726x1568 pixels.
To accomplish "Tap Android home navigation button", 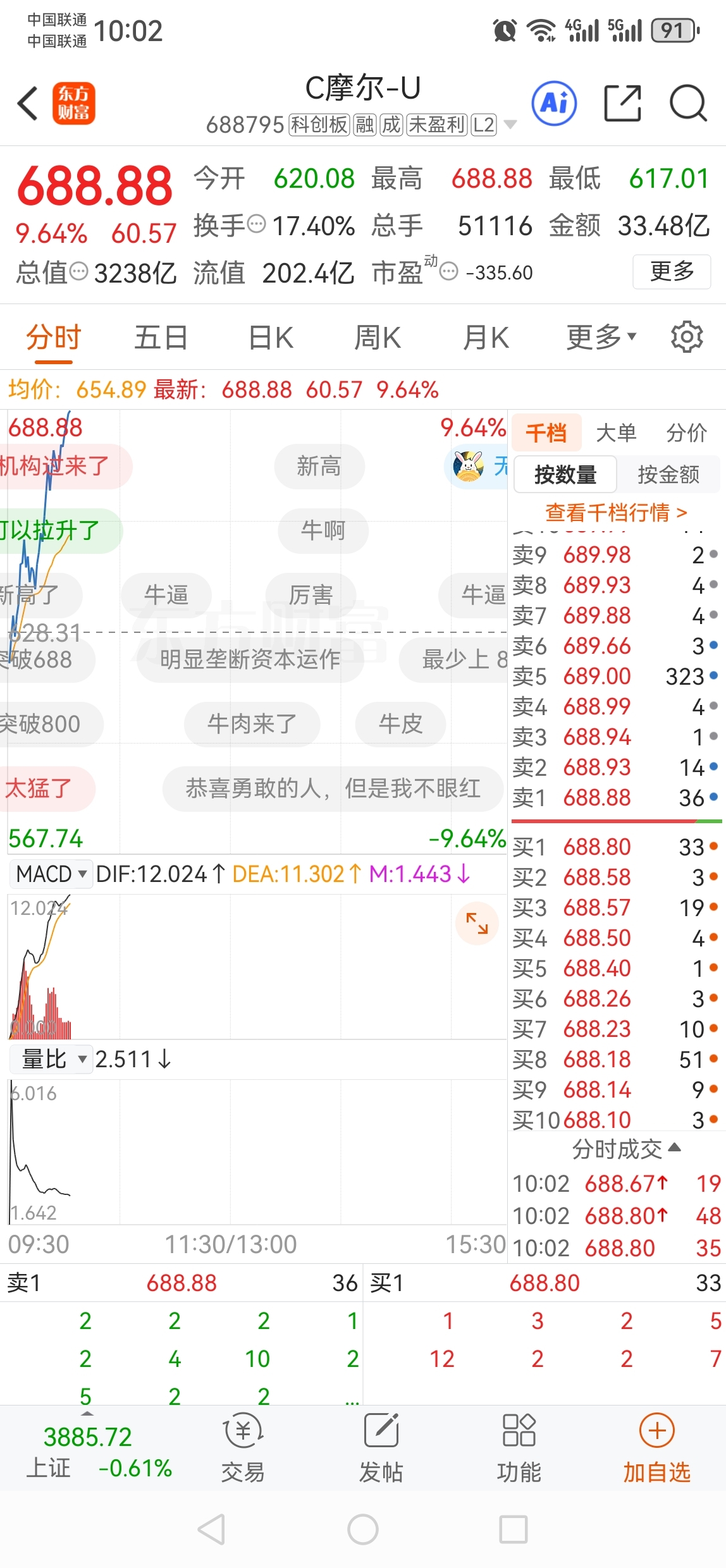I will (363, 1530).
